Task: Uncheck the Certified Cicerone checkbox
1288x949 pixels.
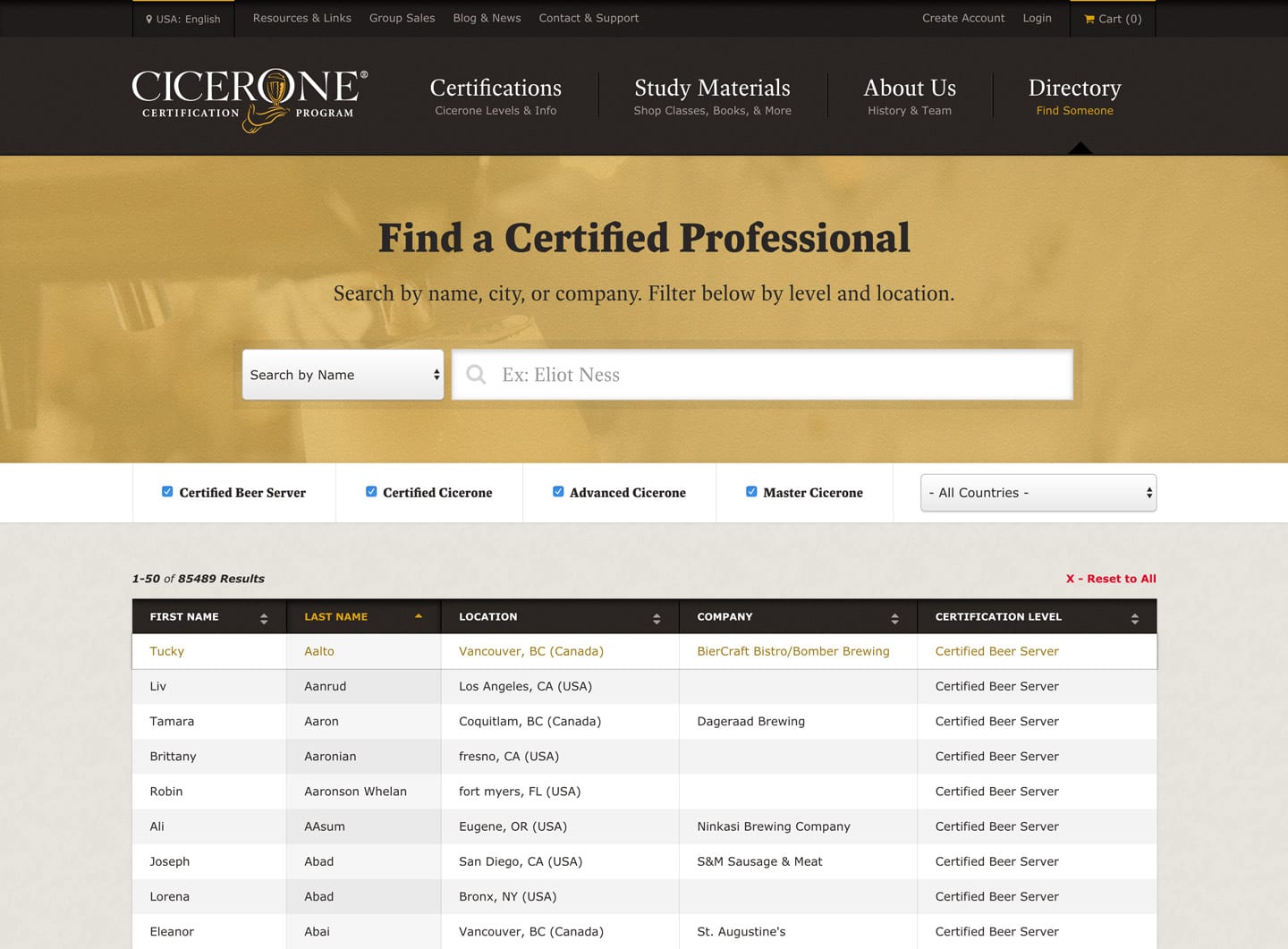Action: 371,491
